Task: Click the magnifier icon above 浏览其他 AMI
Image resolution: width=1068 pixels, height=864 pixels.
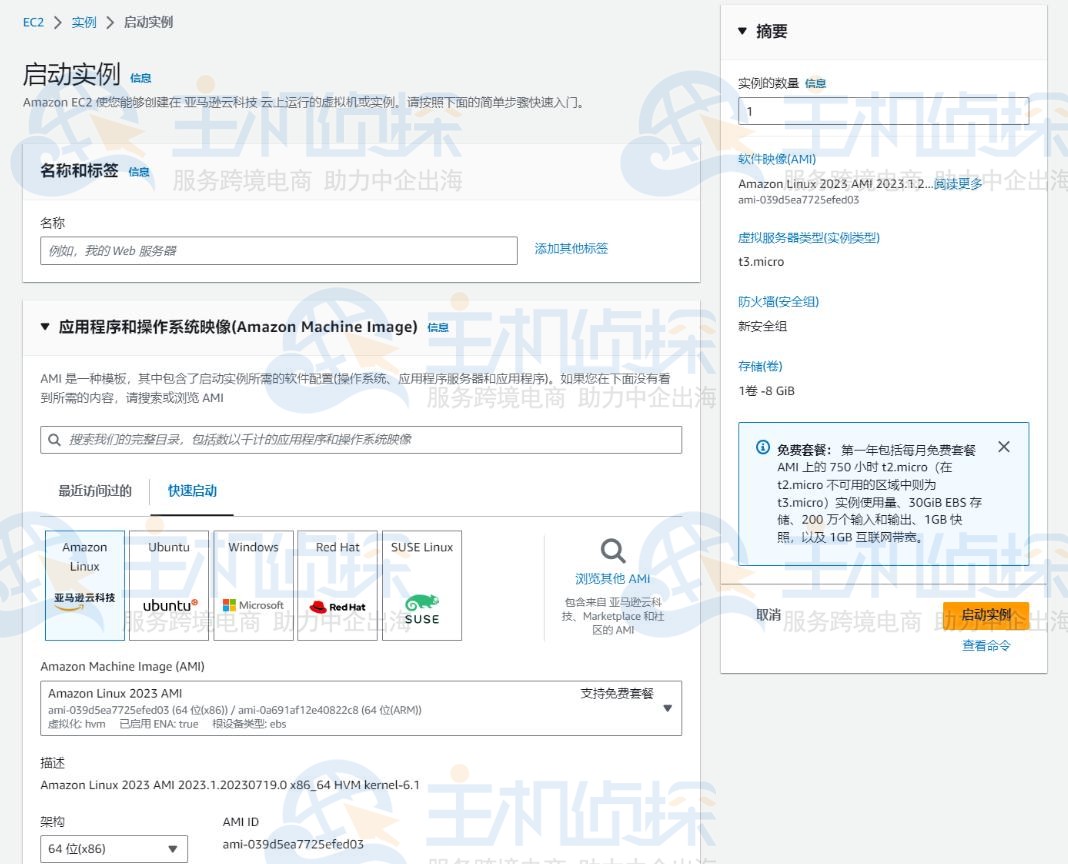Action: click(611, 551)
